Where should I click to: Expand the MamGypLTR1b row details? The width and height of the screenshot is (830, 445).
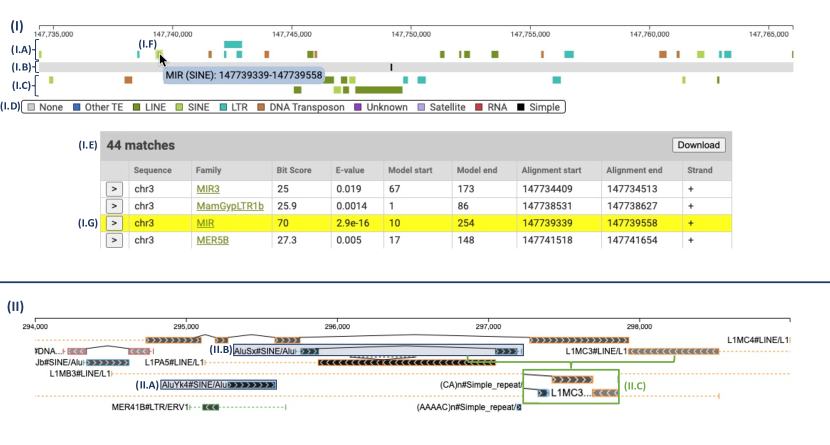115,206
